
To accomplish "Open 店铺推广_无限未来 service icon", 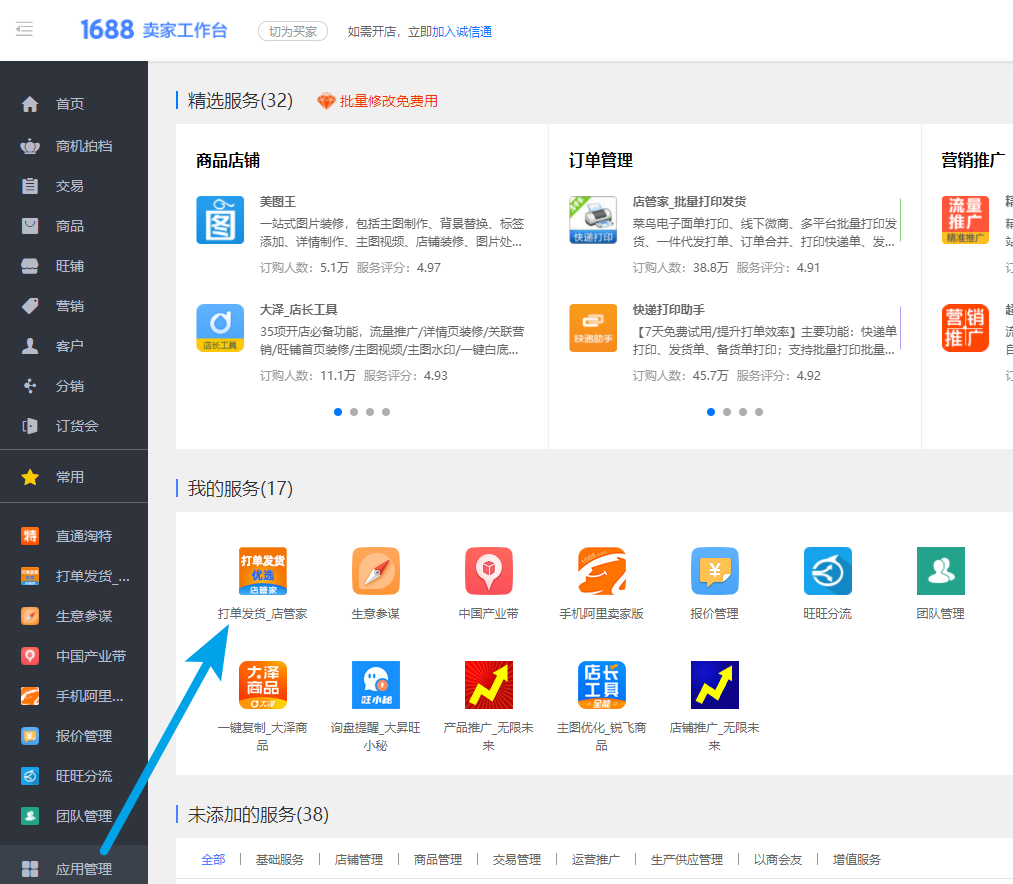I will (715, 685).
